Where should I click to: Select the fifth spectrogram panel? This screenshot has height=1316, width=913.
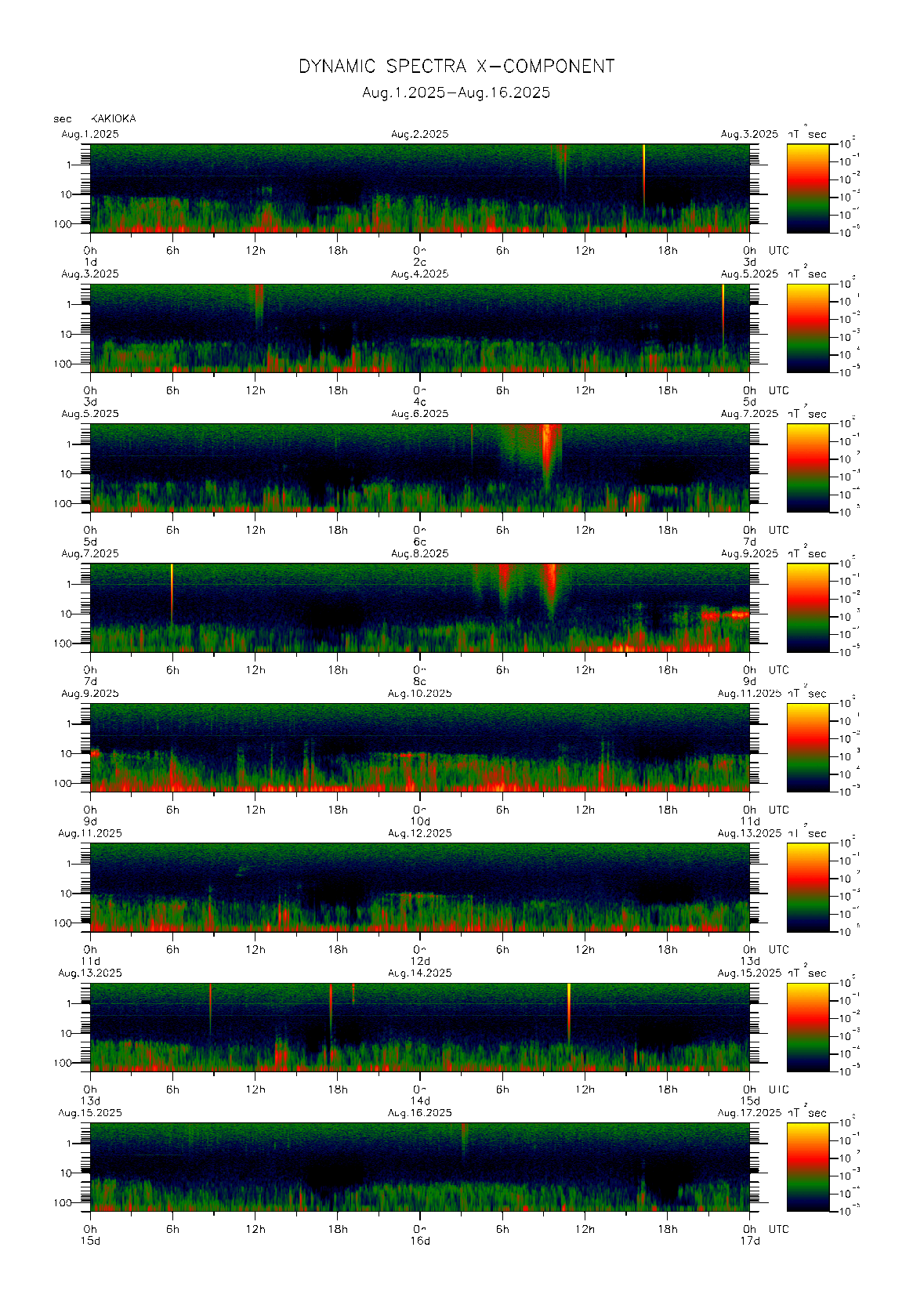pos(419,747)
